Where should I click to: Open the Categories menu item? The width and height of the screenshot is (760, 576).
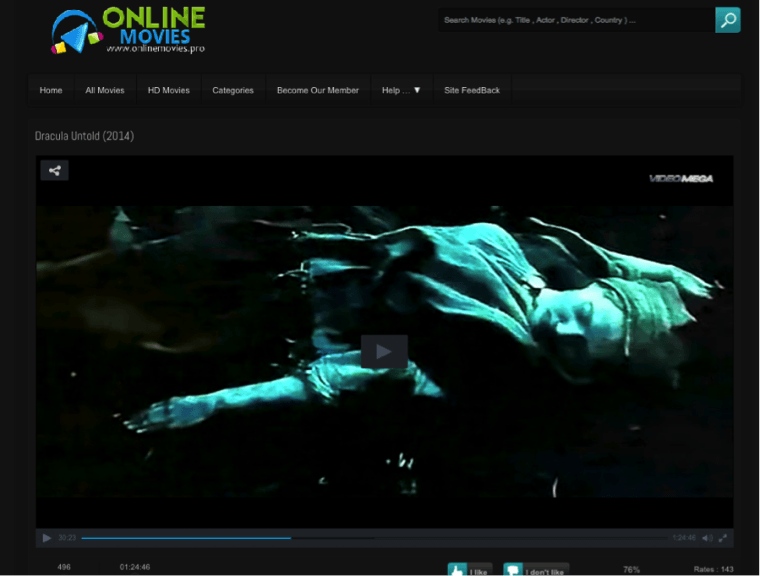[233, 90]
